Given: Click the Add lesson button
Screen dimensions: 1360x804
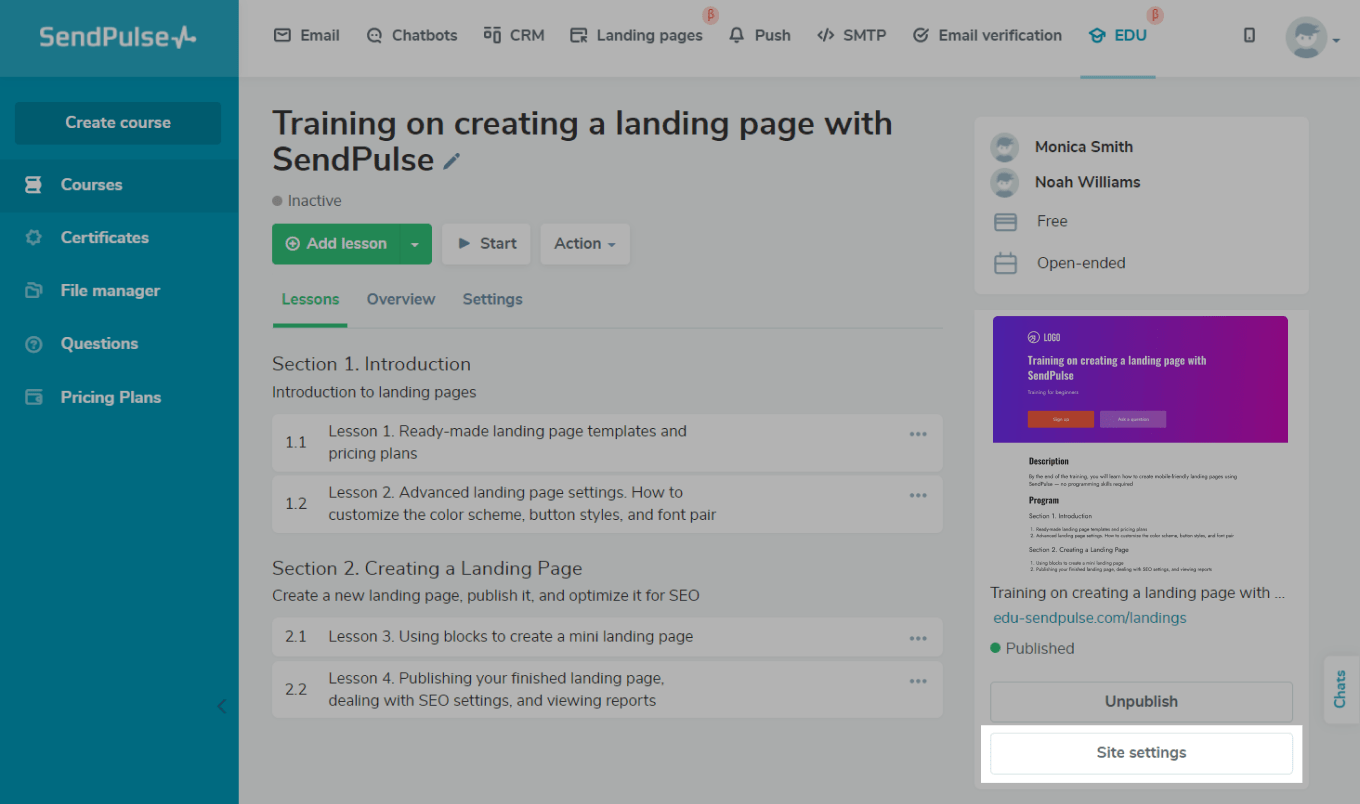Looking at the screenshot, I should pos(336,244).
